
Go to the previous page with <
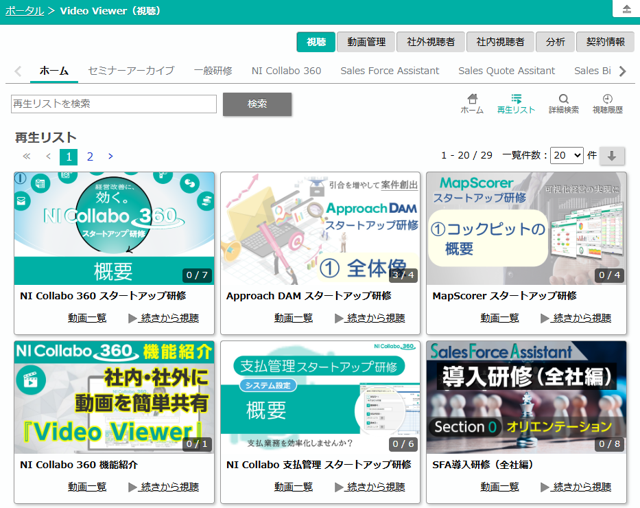[x=48, y=156]
